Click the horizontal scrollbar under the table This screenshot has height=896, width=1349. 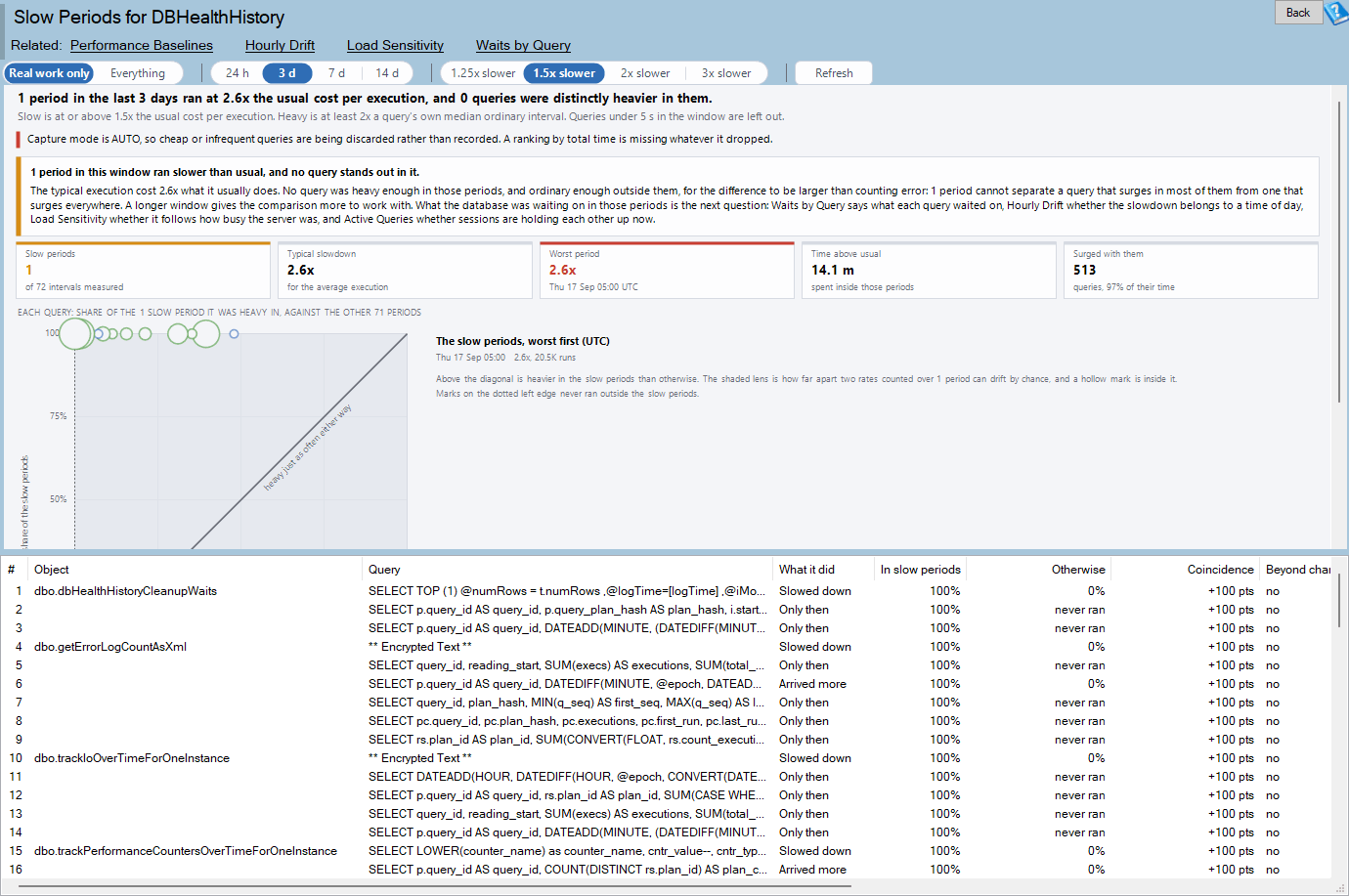[435, 886]
